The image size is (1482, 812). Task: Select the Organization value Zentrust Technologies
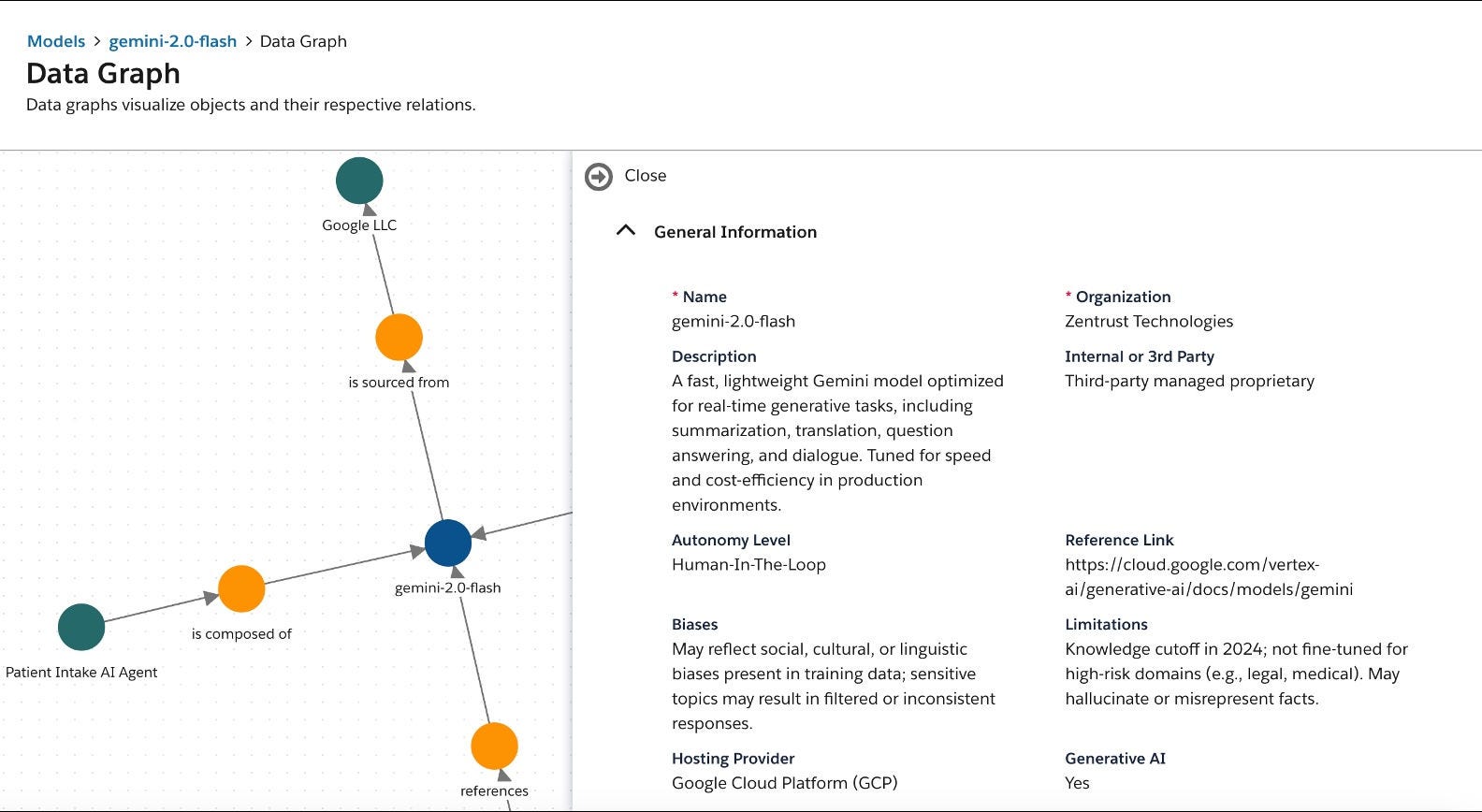pos(1149,321)
